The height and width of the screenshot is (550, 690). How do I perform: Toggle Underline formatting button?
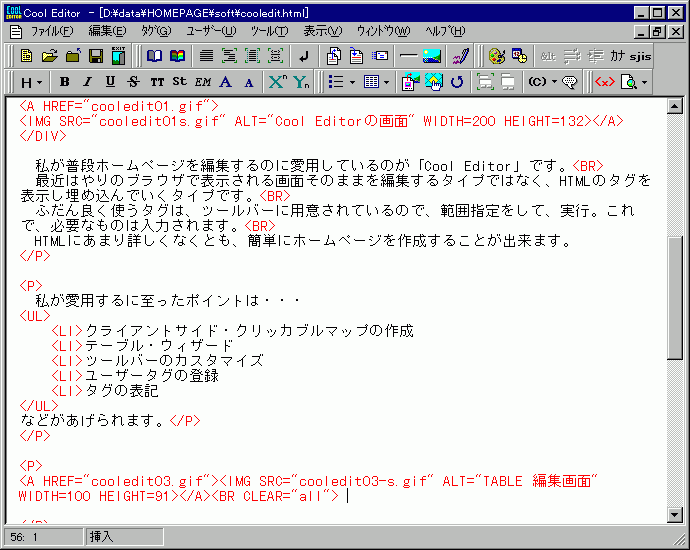[x=110, y=81]
